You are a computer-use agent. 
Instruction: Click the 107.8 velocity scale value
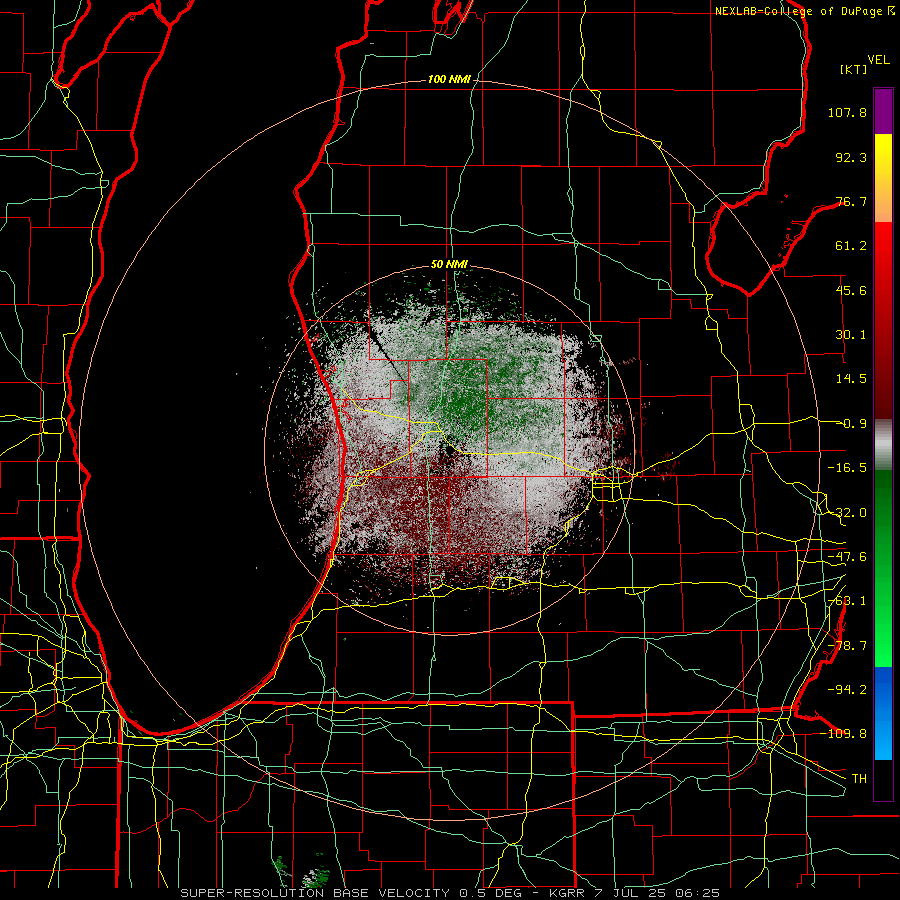847,112
